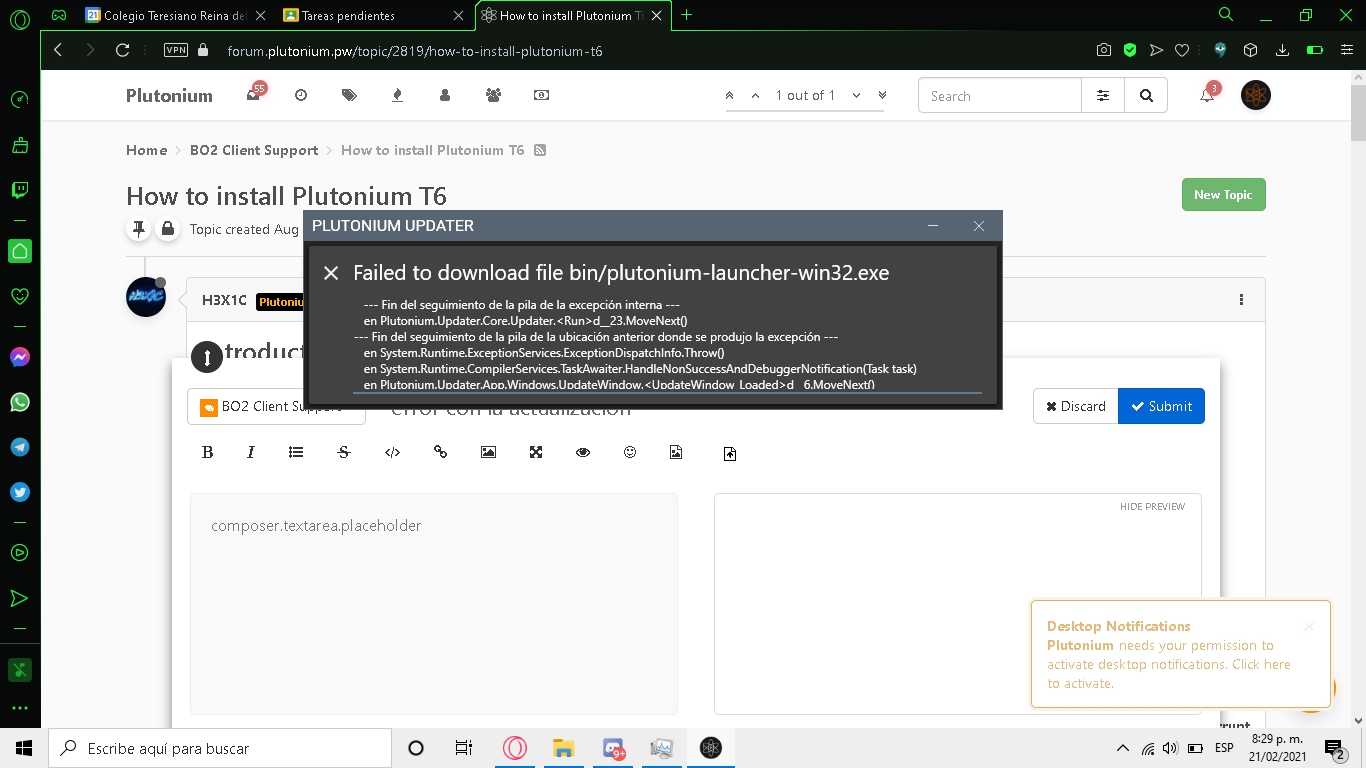Open forum user avatar menu

[1256, 95]
